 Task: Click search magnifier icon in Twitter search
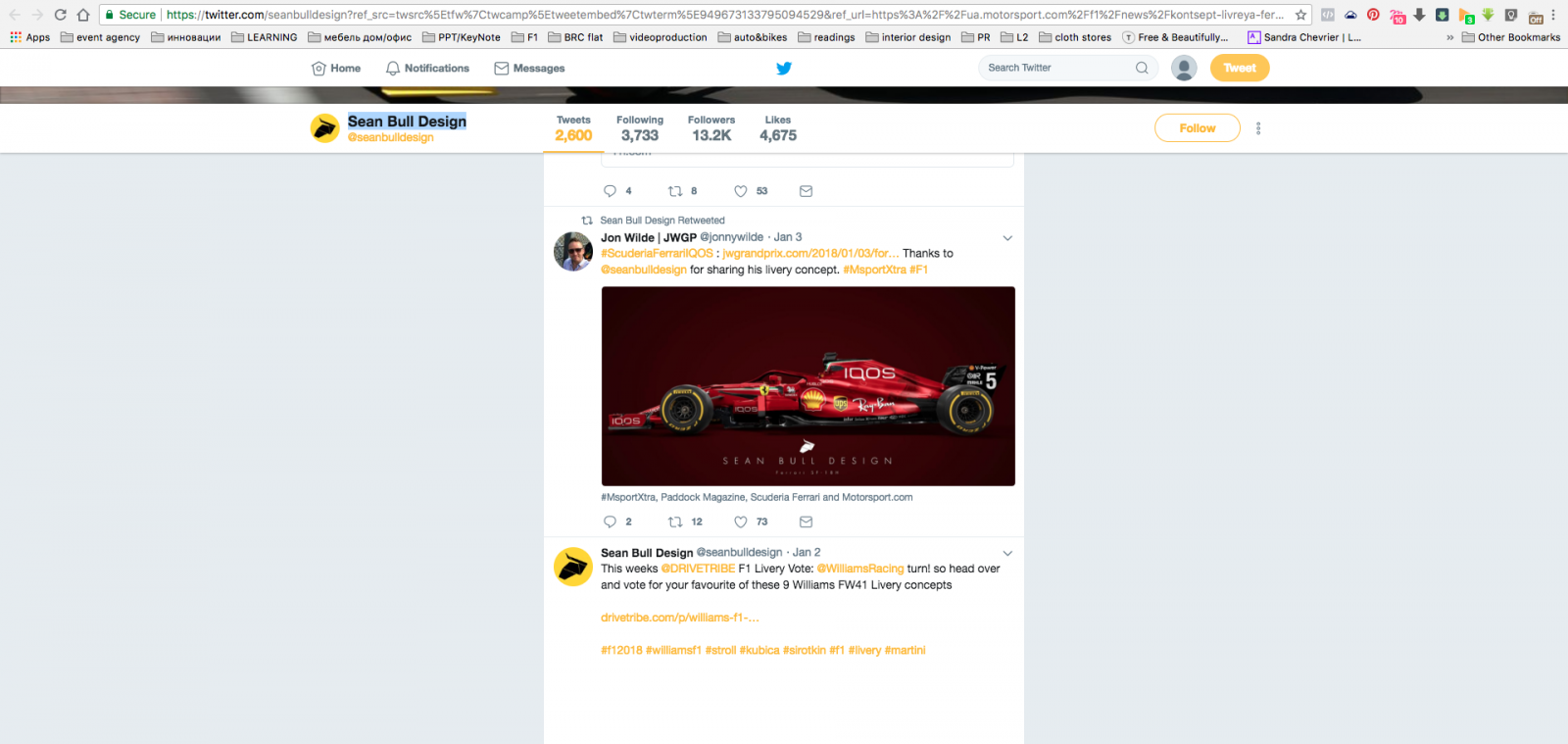coord(1142,68)
